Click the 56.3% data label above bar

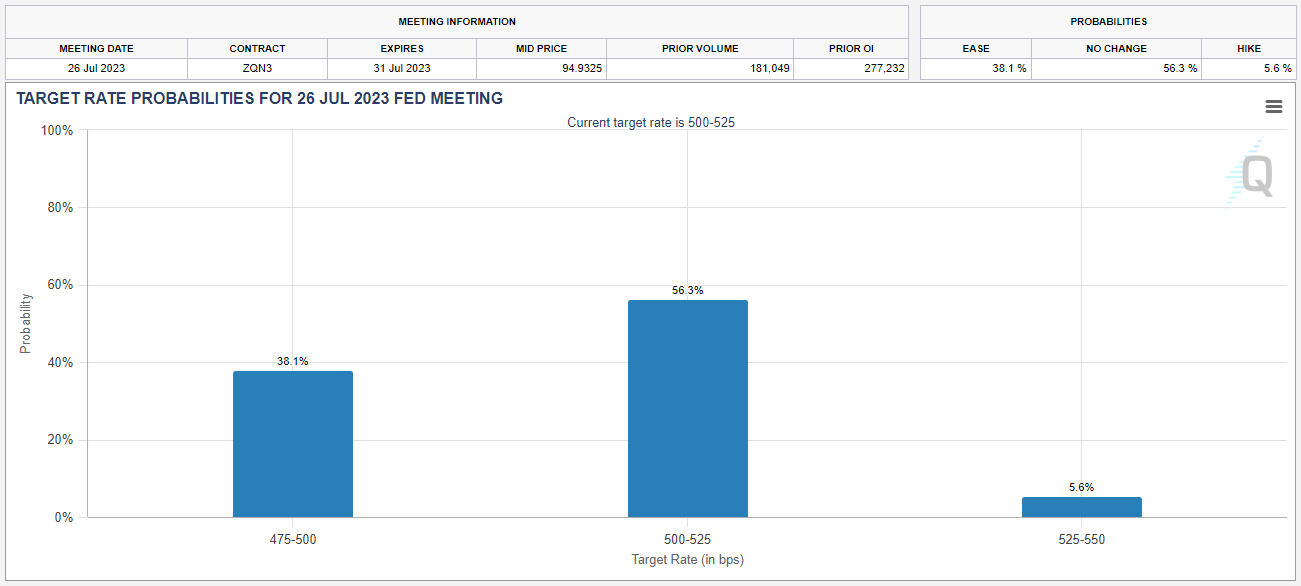[x=687, y=291]
